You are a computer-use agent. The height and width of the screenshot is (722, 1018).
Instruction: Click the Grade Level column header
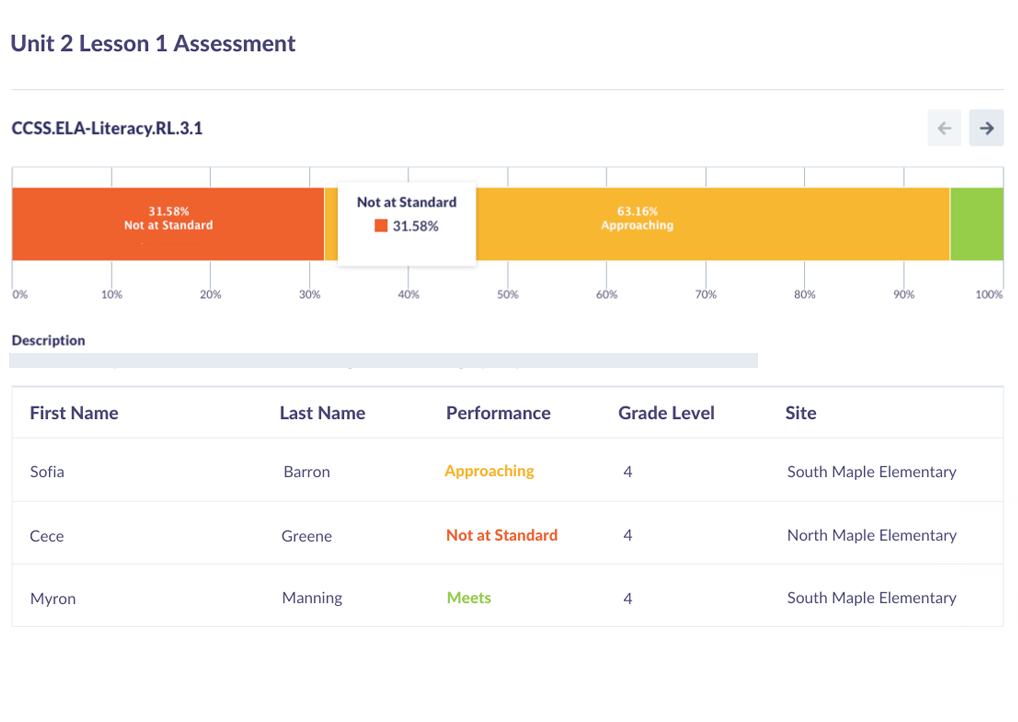pos(666,412)
